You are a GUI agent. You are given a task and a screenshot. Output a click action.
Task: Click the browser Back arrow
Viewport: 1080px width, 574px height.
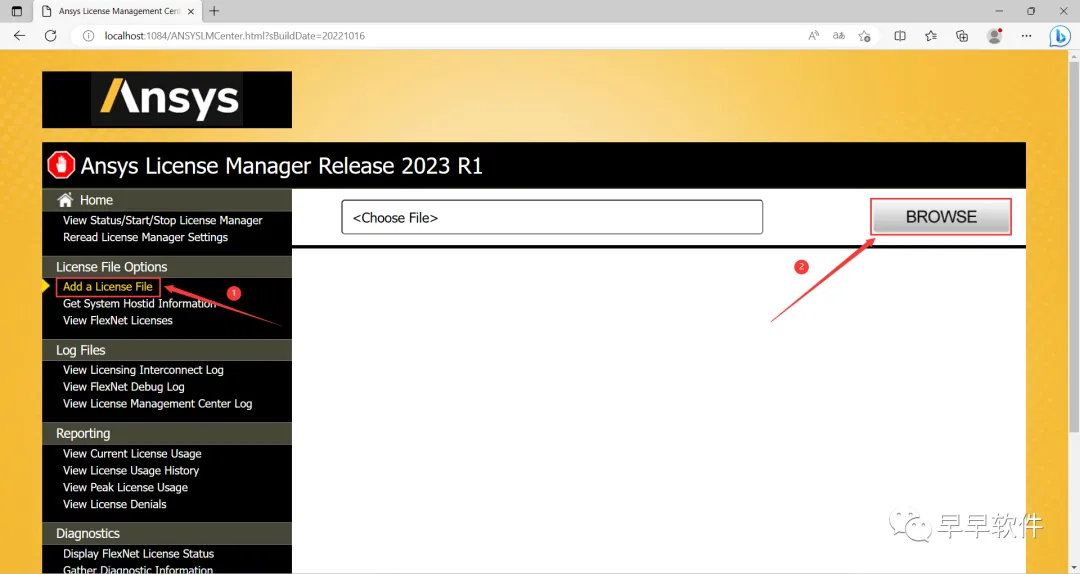19,36
